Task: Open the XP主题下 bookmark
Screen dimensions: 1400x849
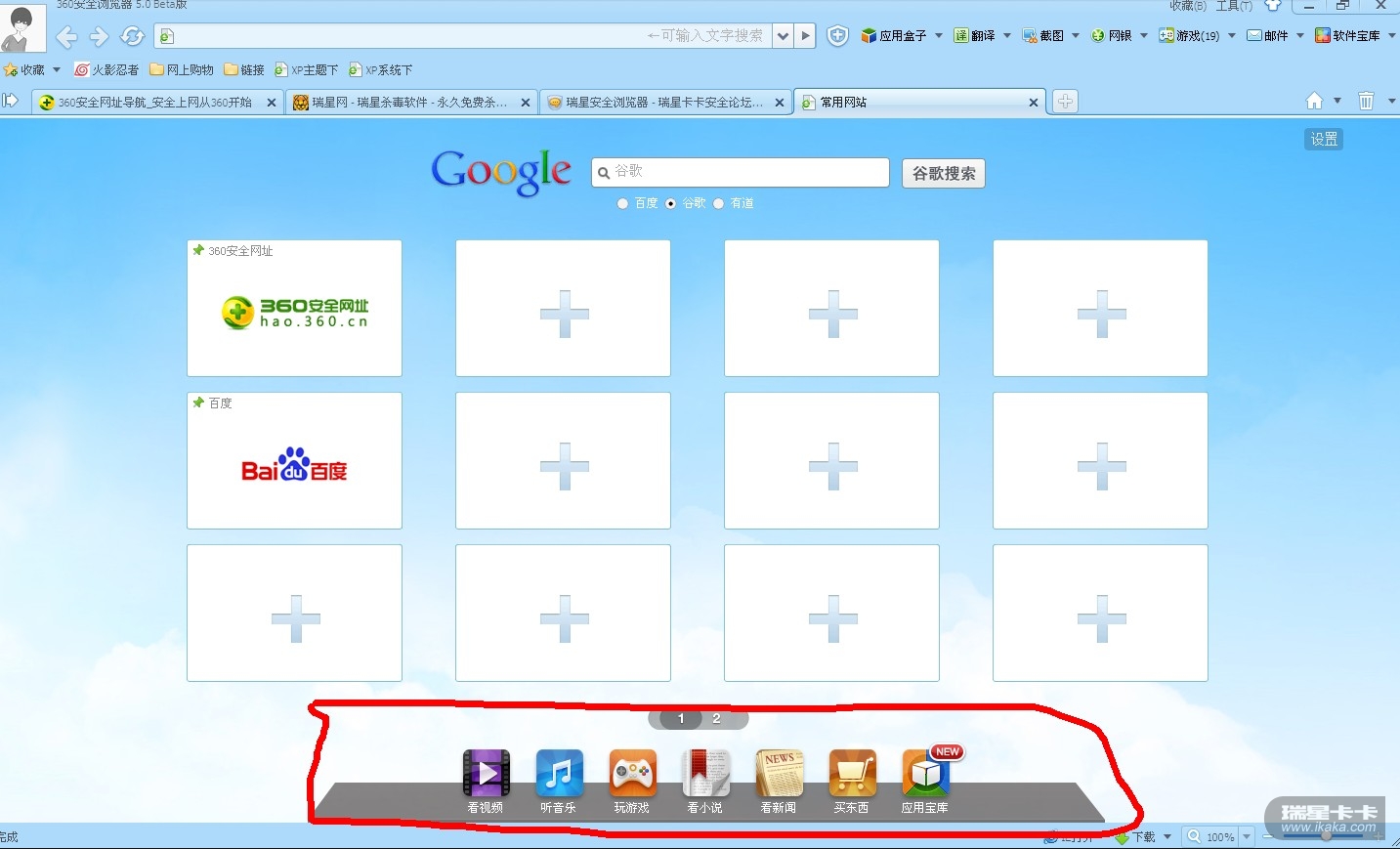Action: pos(307,69)
